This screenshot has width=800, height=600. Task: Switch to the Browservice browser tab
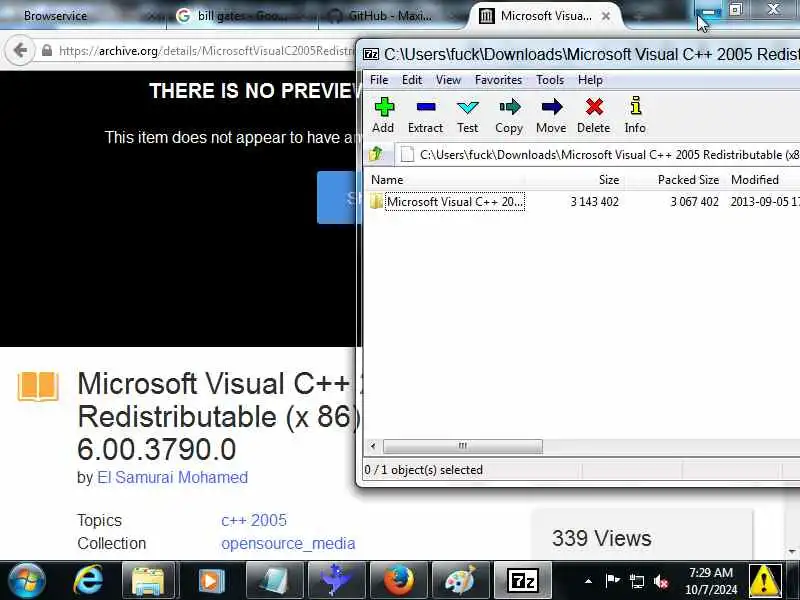click(x=55, y=16)
